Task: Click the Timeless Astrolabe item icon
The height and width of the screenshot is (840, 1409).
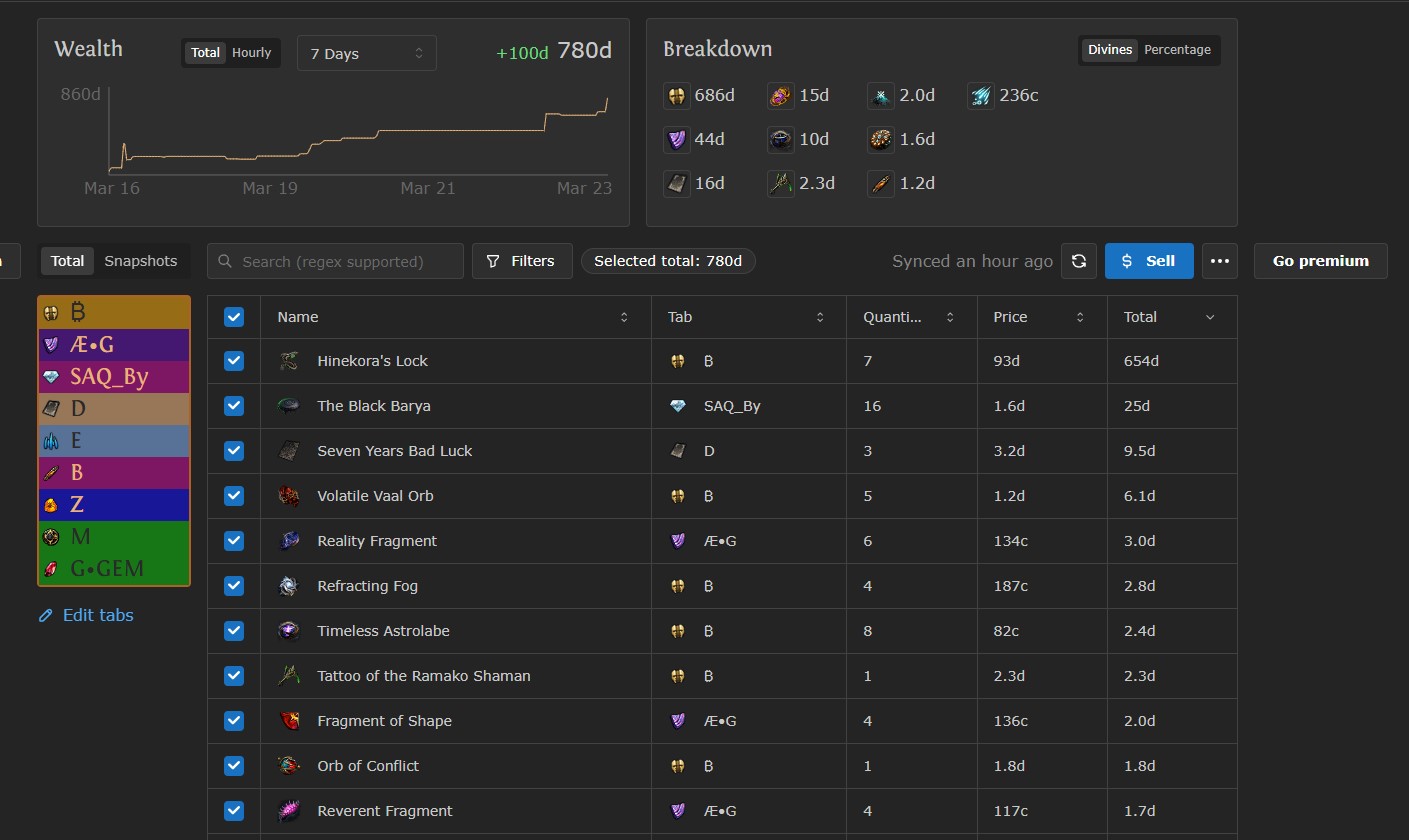Action: click(289, 631)
